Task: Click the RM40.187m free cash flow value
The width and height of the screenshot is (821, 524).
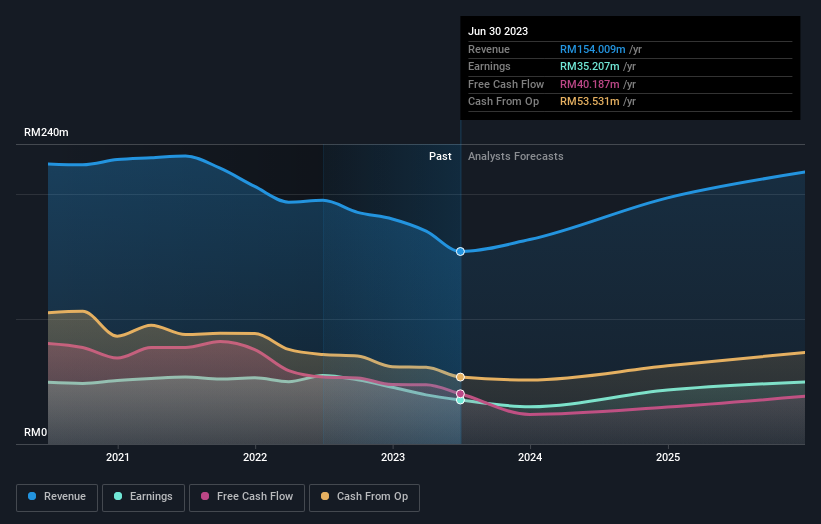Action: [x=590, y=84]
